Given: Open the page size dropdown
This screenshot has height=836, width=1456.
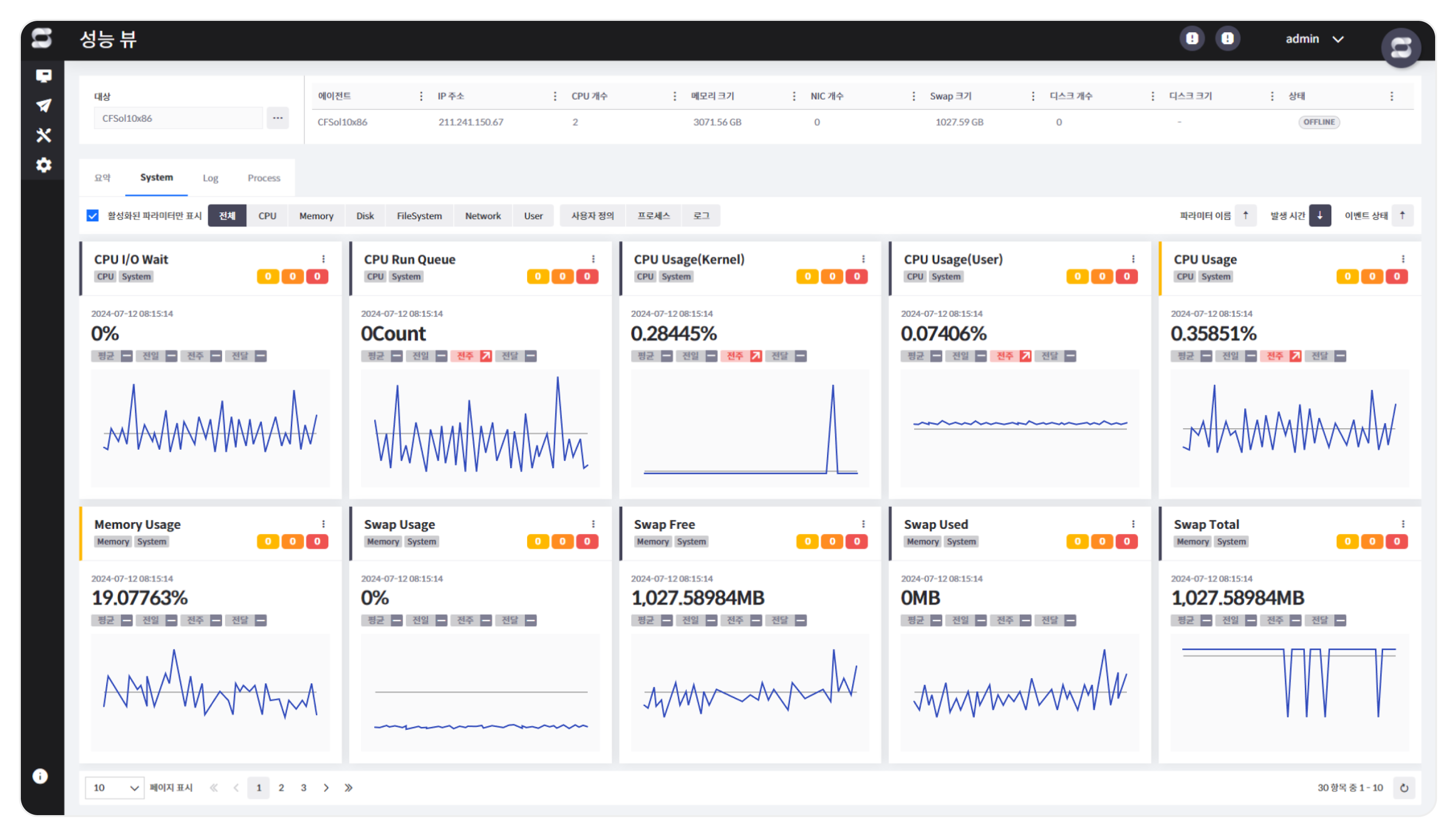Looking at the screenshot, I should pos(115,788).
